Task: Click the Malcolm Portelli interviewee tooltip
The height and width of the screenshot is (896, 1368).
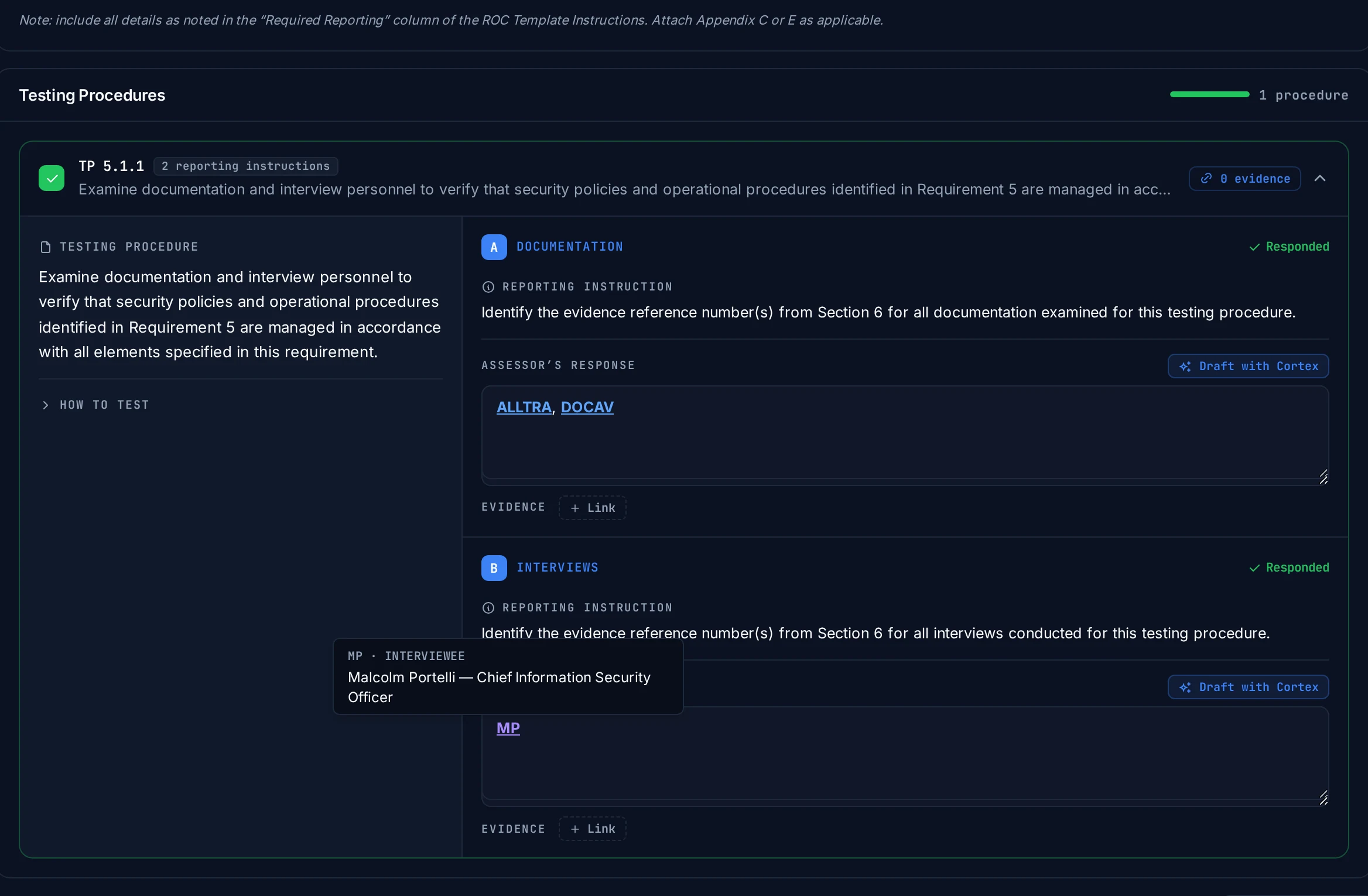Action: tap(508, 676)
